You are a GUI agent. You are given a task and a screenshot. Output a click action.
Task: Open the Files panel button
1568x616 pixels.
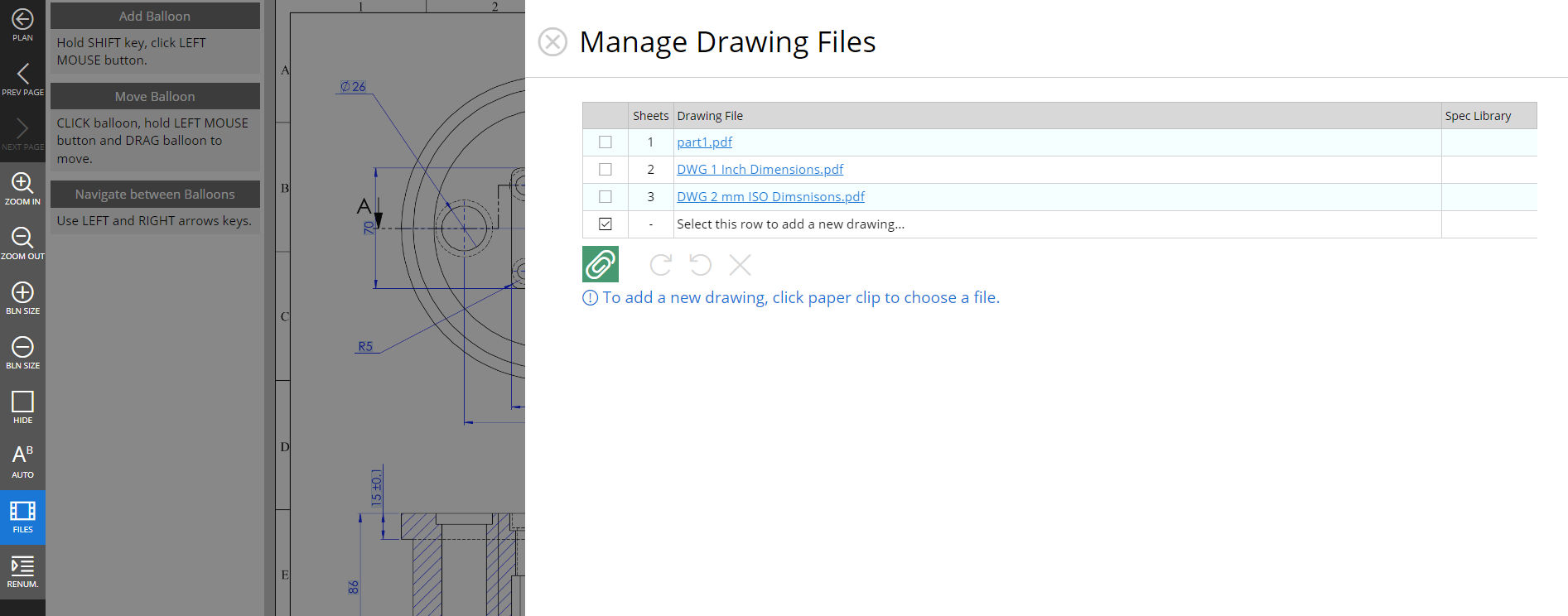tap(22, 517)
